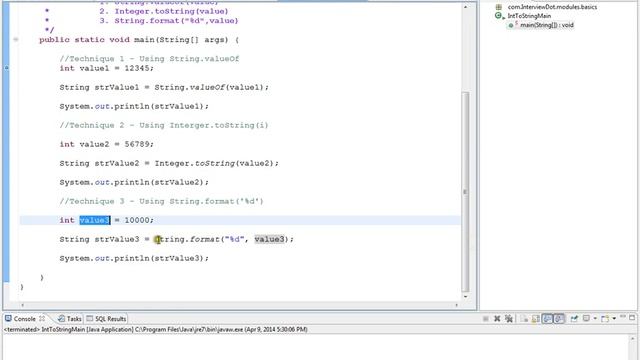Click '3. String.format("%d",value)' comment line
640x360 pixels.
(x=169, y=20)
